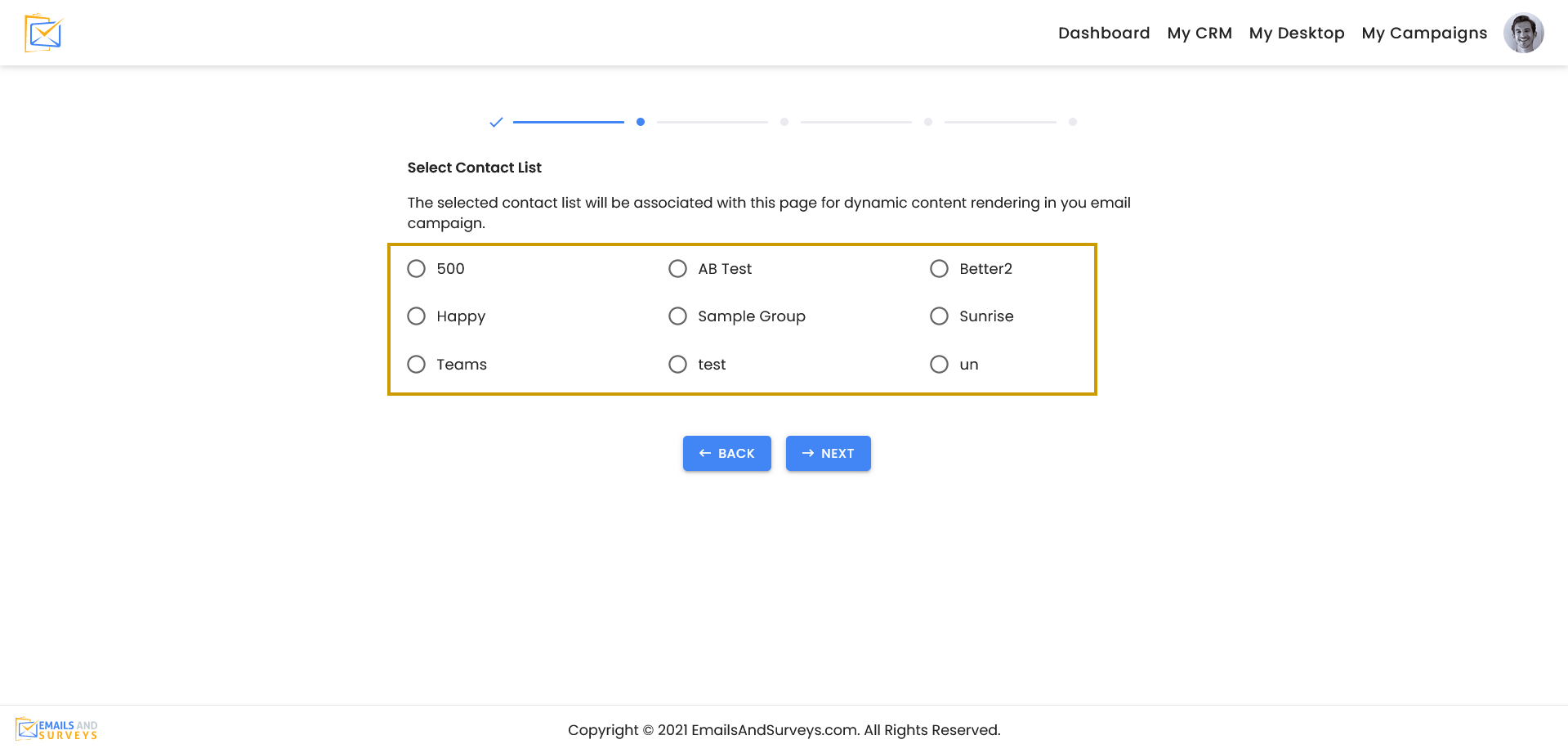The image size is (1568, 753).
Task: Select the 500 contact list
Action: (416, 268)
